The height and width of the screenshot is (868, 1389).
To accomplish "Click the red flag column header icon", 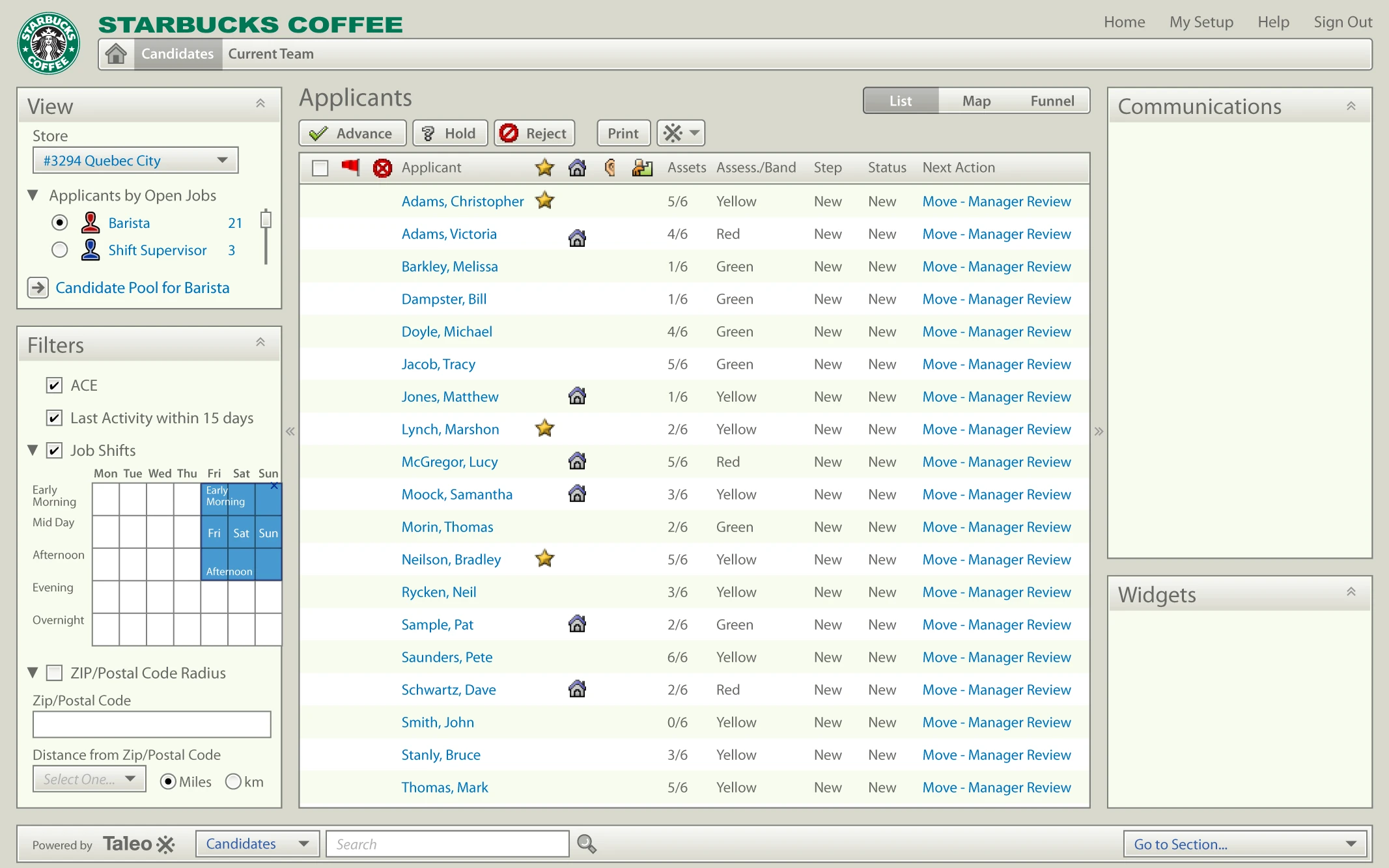I will click(350, 167).
